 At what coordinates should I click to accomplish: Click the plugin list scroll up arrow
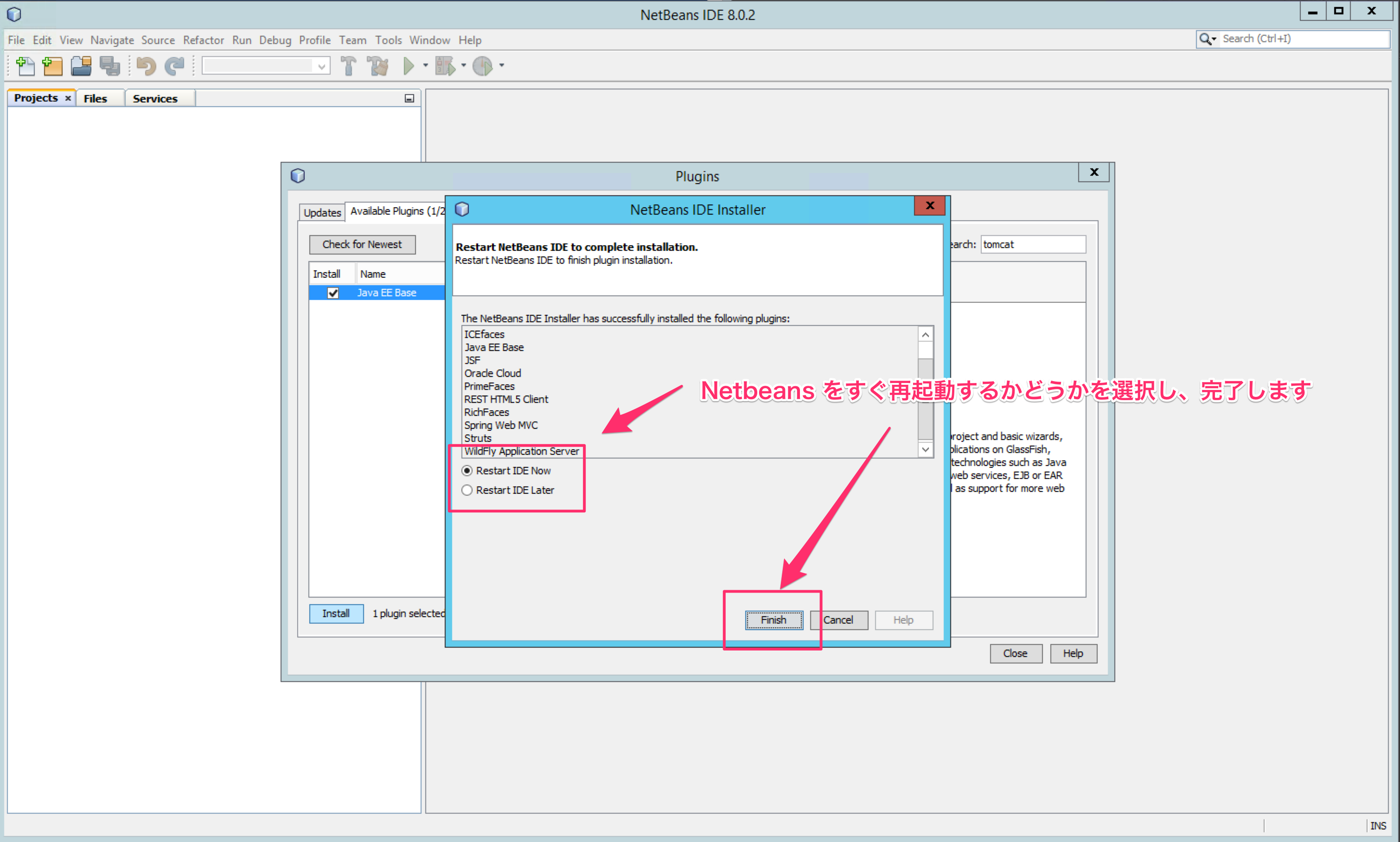pyautogui.click(x=926, y=335)
